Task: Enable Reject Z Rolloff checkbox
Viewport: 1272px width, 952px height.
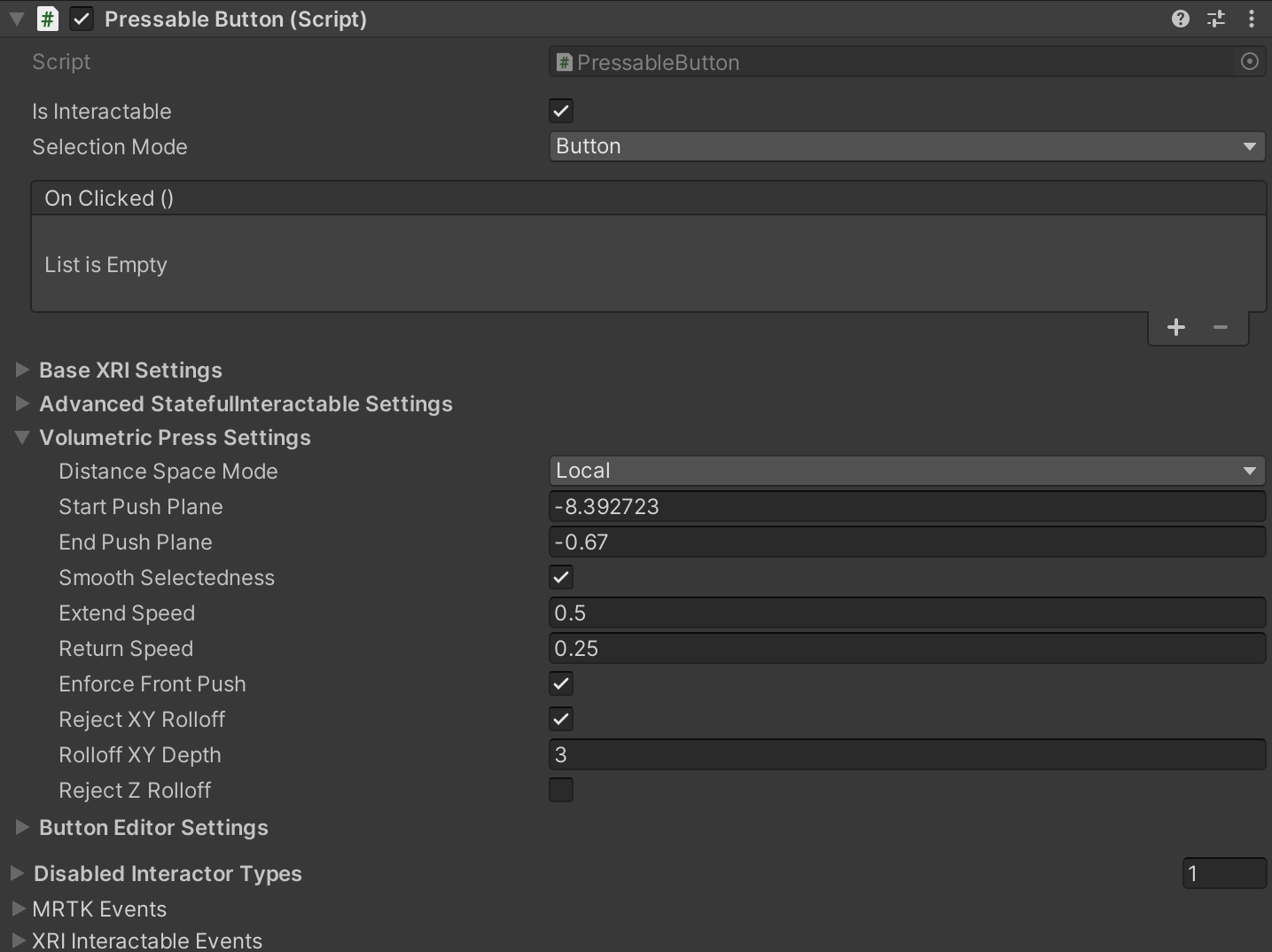Action: [x=561, y=790]
